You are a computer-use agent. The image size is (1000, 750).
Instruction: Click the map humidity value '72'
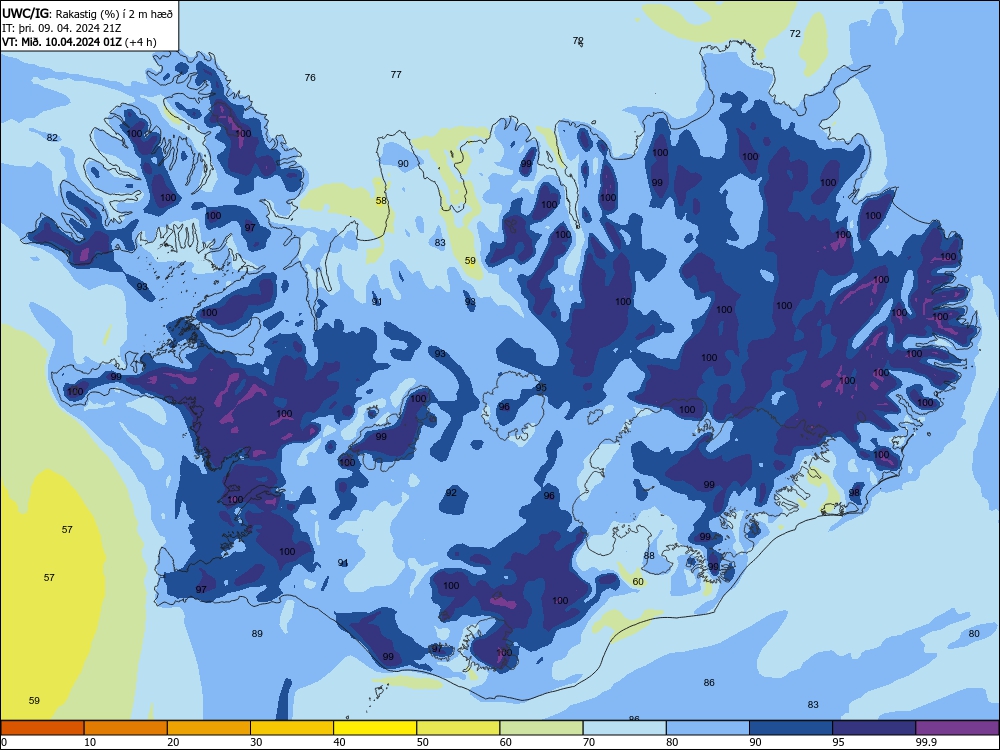[x=795, y=33]
